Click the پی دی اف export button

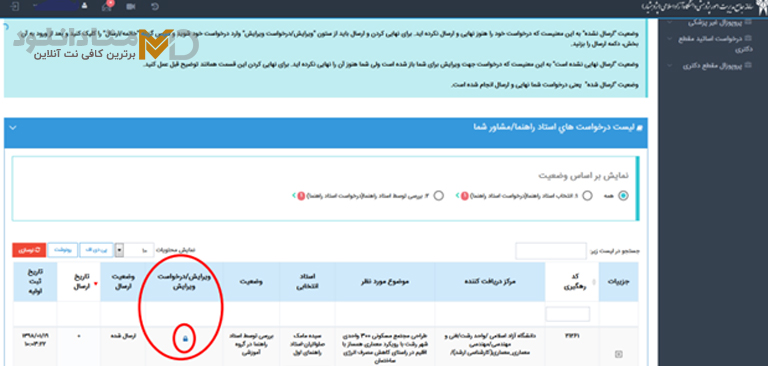click(x=97, y=250)
